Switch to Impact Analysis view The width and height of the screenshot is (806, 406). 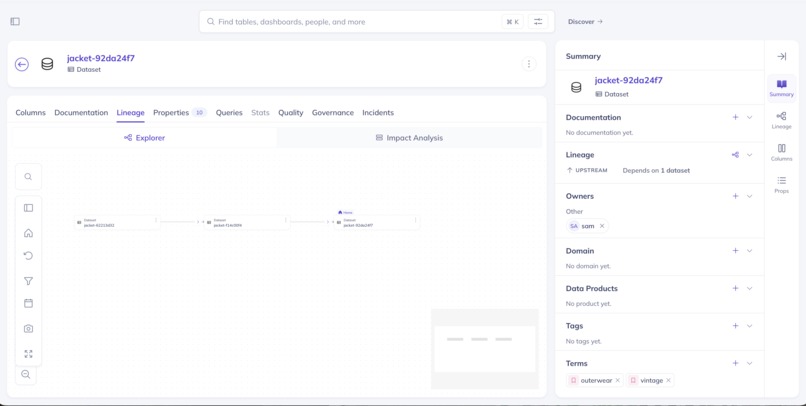(409, 138)
